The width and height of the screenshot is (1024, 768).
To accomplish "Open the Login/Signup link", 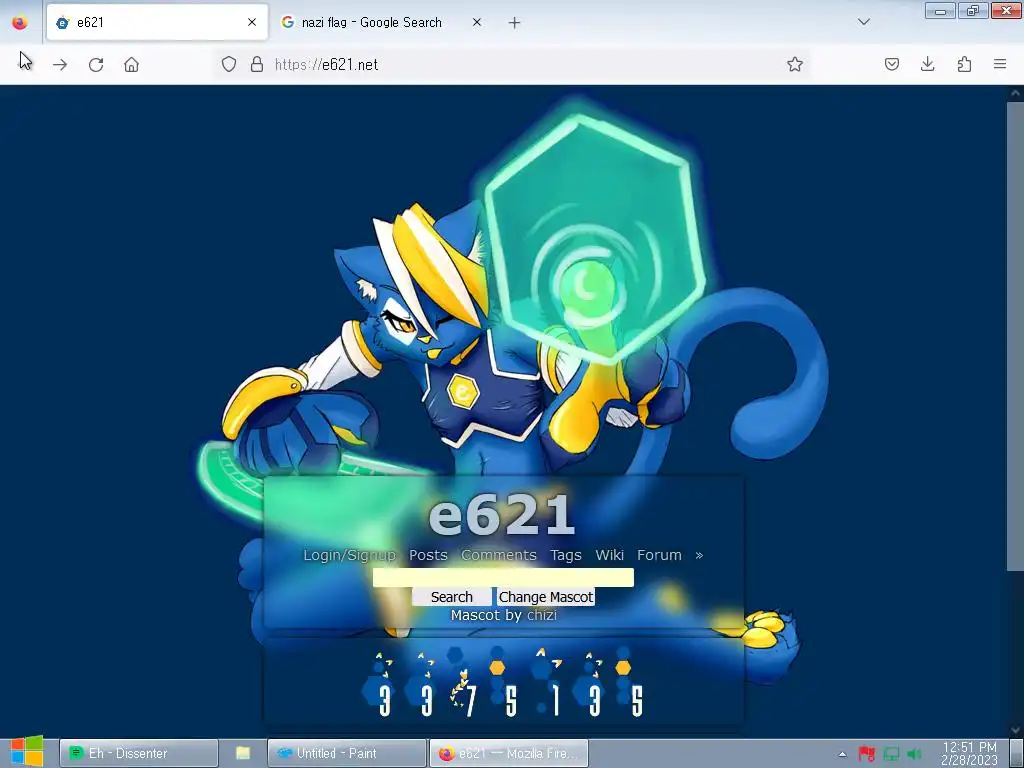I will click(x=349, y=555).
